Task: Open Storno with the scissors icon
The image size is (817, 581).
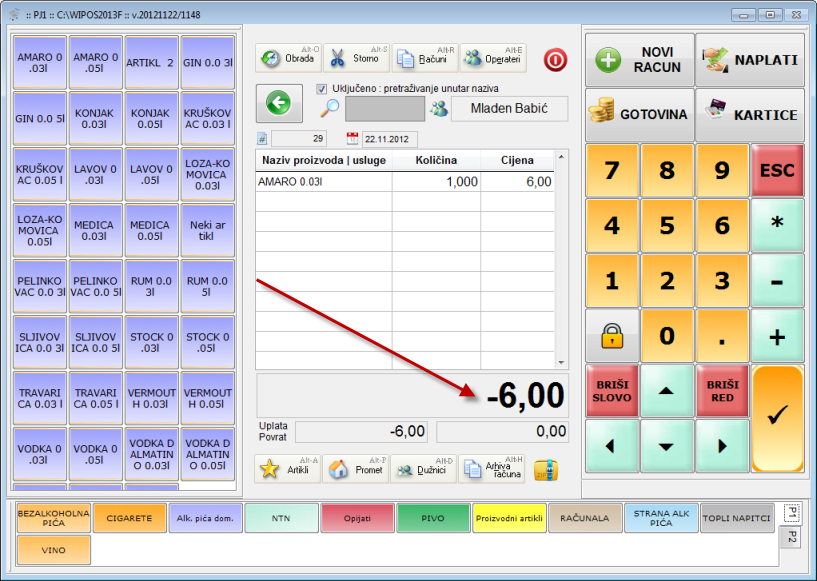Action: tap(355, 58)
